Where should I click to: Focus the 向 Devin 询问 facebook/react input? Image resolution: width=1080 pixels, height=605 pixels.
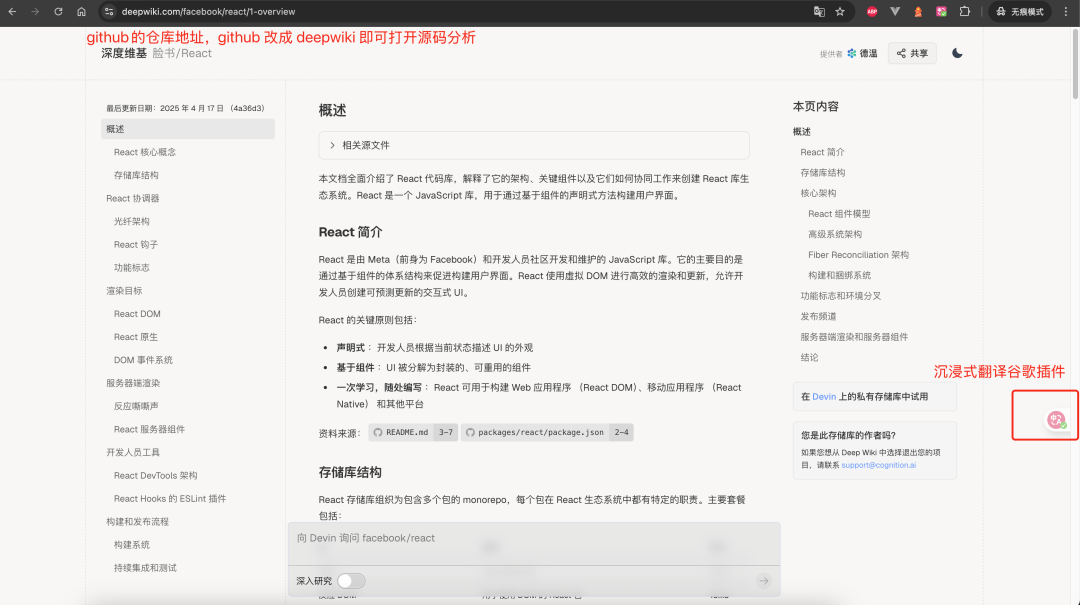click(534, 539)
